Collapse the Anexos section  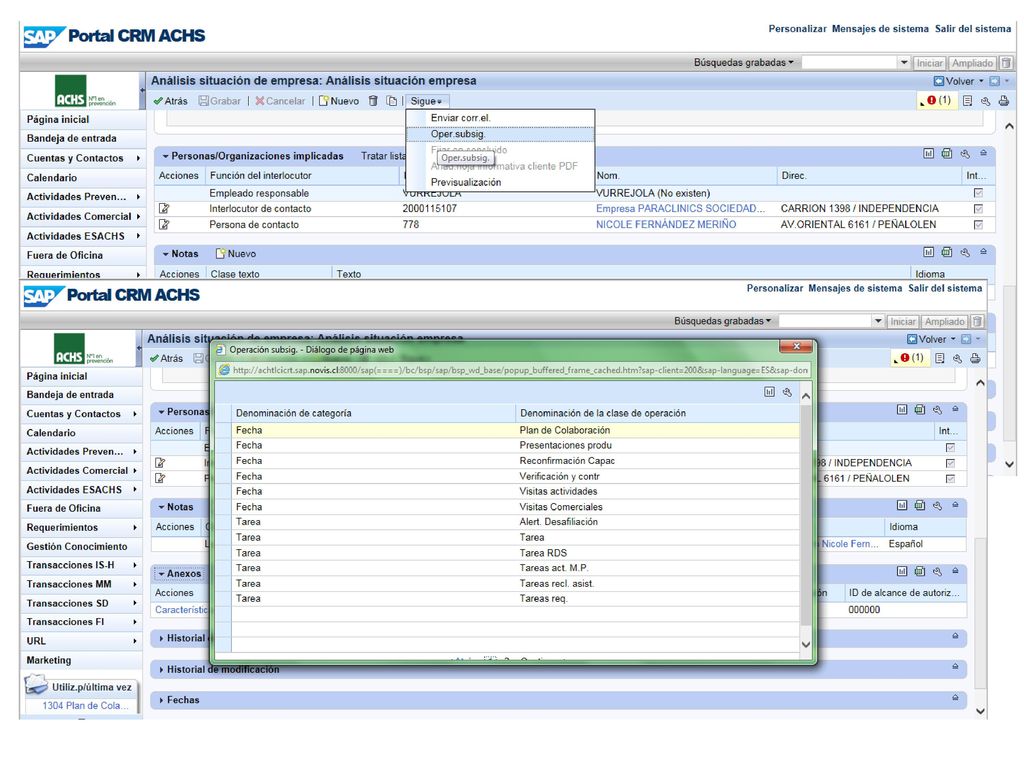(x=161, y=573)
